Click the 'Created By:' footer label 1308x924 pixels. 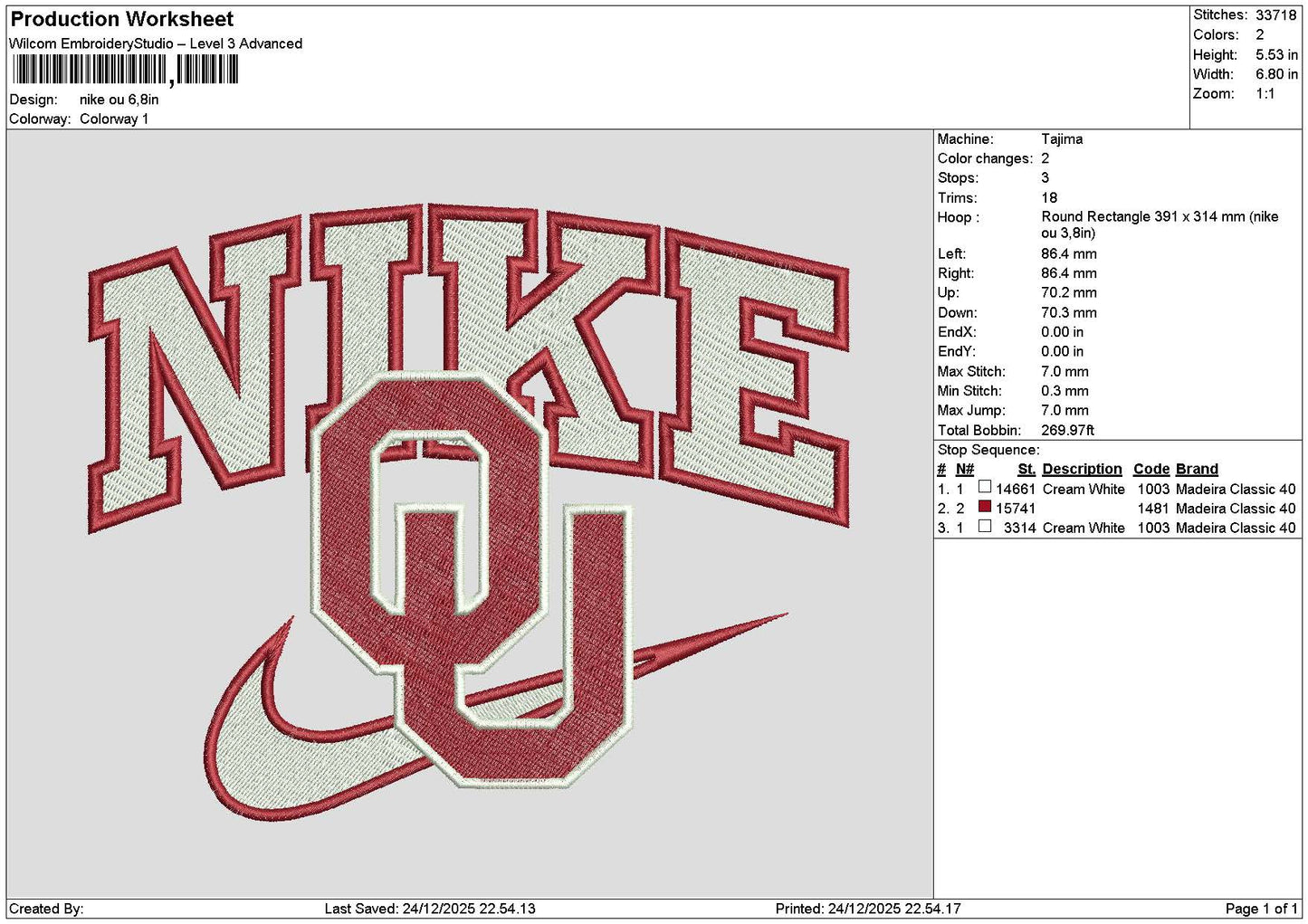tap(46, 909)
